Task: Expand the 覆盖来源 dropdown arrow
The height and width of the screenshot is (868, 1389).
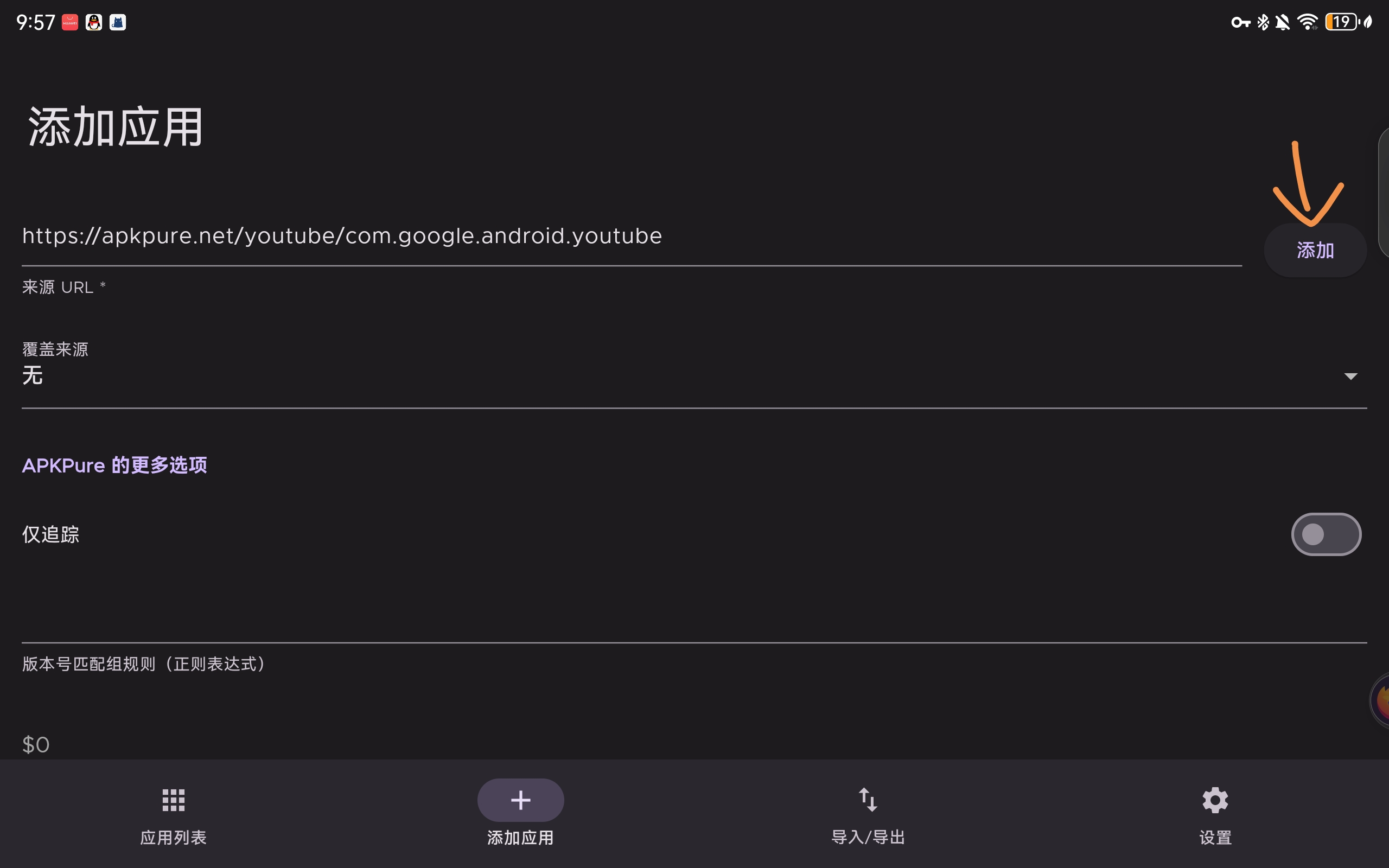Action: click(x=1350, y=376)
